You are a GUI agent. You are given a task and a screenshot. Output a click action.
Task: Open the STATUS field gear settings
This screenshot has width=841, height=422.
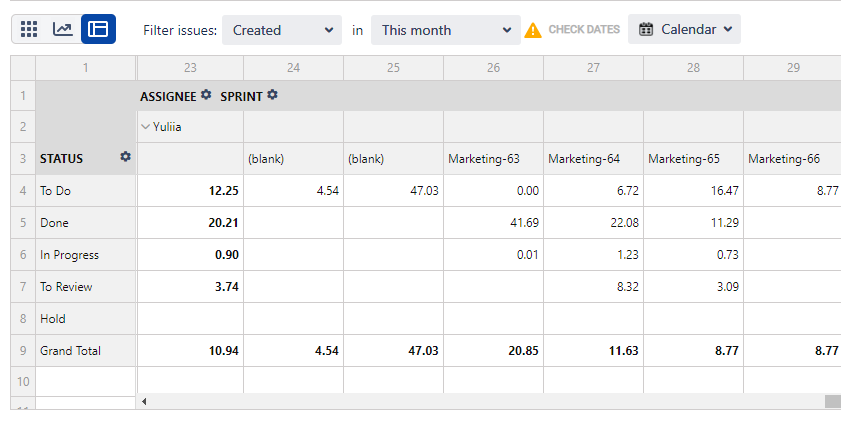pyautogui.click(x=125, y=157)
